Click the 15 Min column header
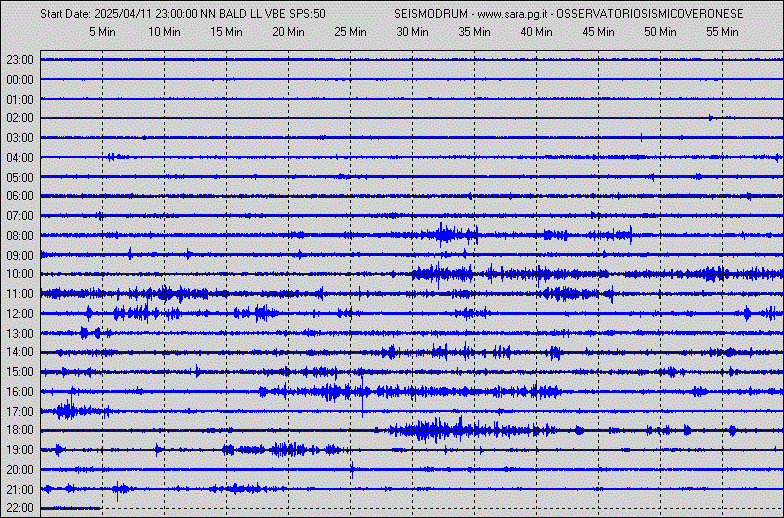The image size is (784, 518). pyautogui.click(x=226, y=32)
